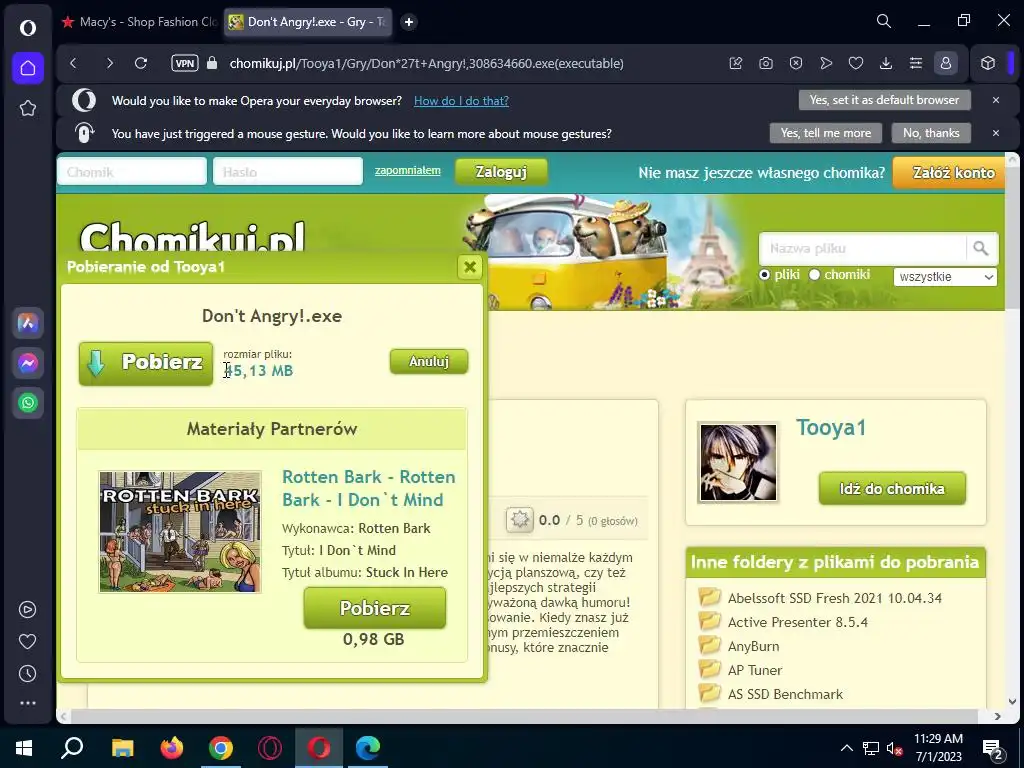Open downloads arrow icon in toolbar
Image resolution: width=1024 pixels, height=768 pixels.
coord(886,63)
